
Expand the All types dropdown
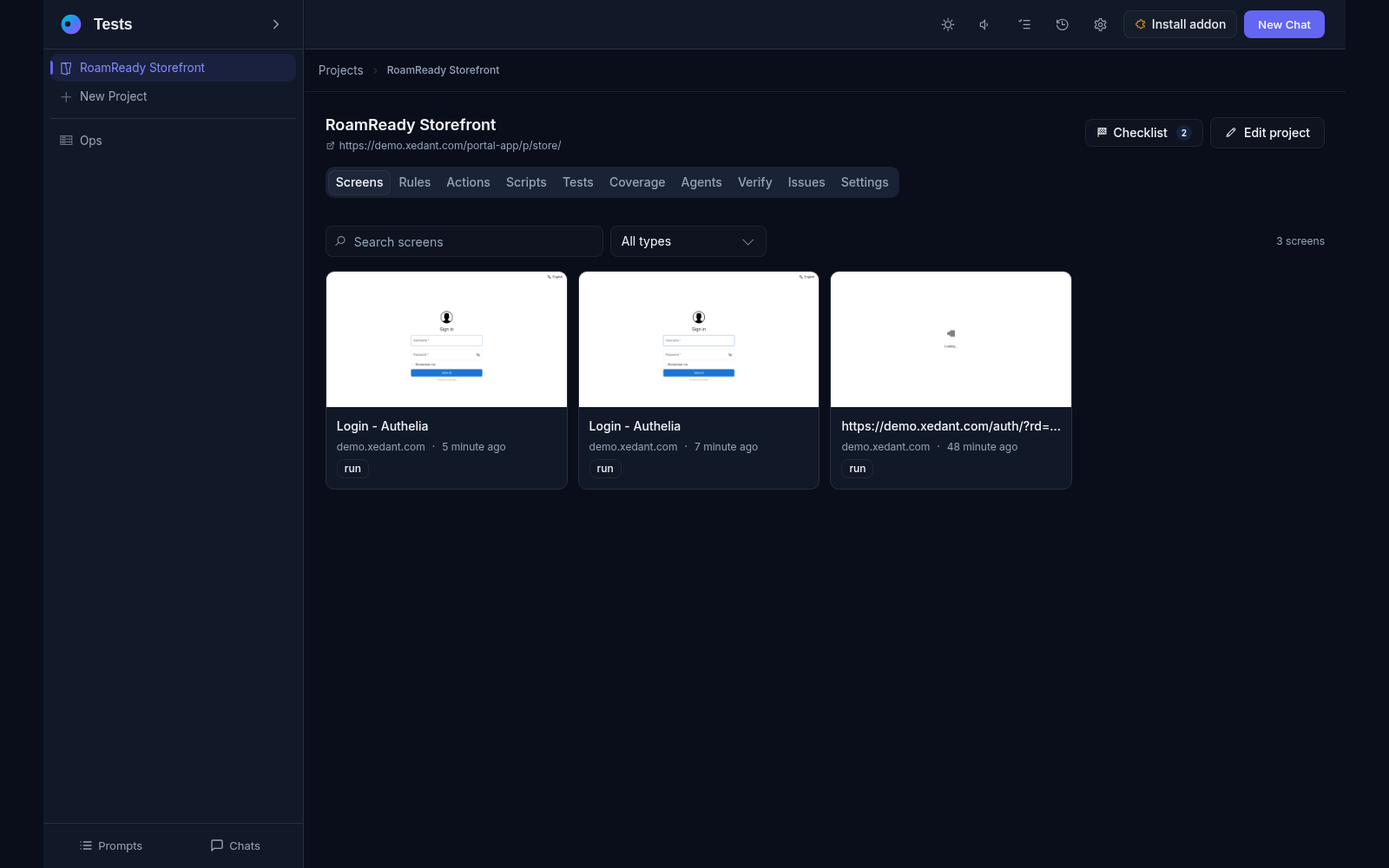(x=688, y=241)
